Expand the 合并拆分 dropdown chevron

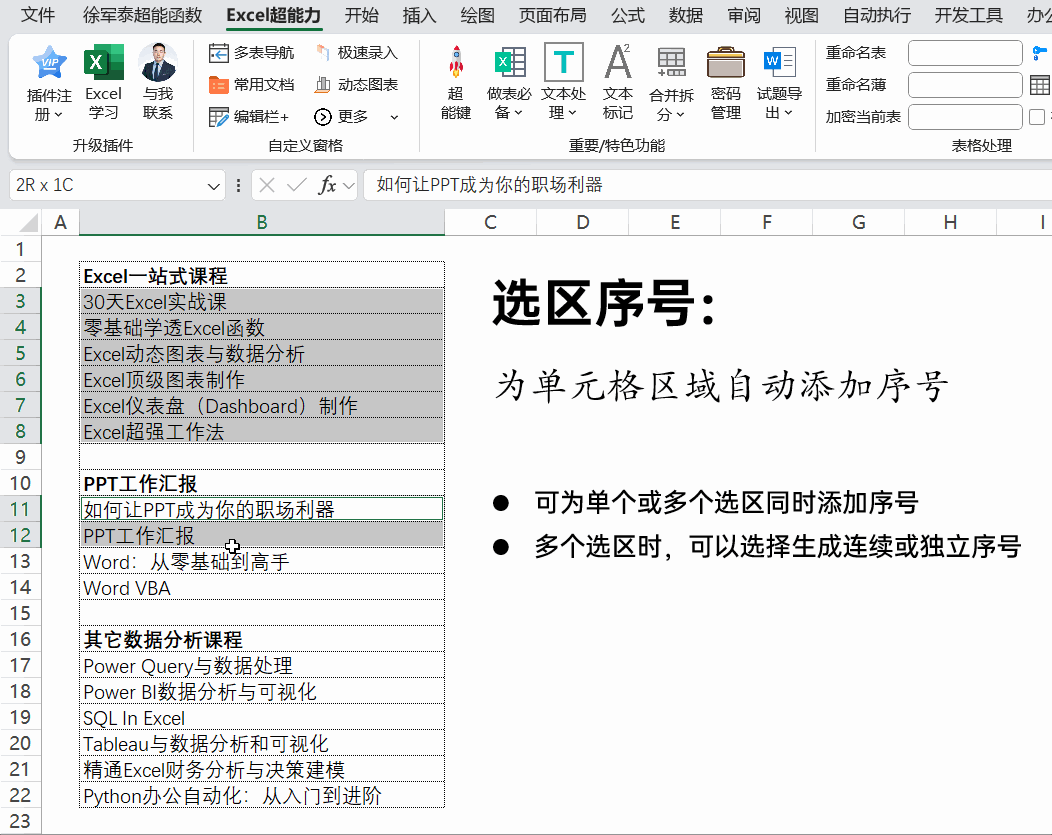click(x=680, y=115)
